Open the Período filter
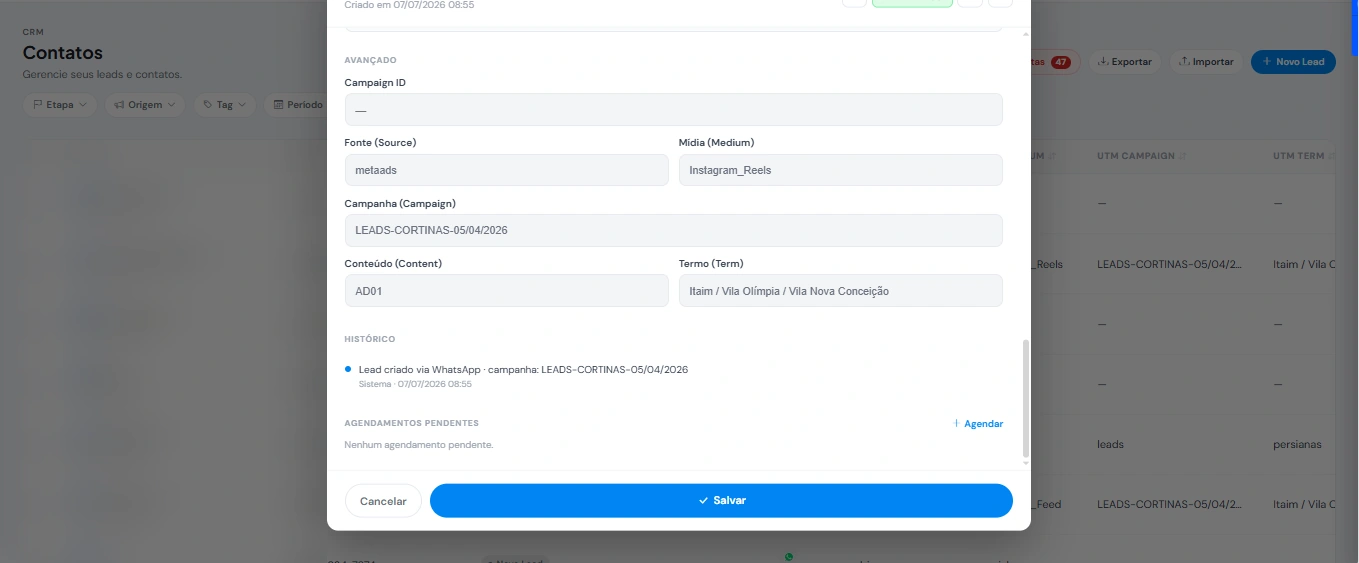1359x563 pixels. 297,104
